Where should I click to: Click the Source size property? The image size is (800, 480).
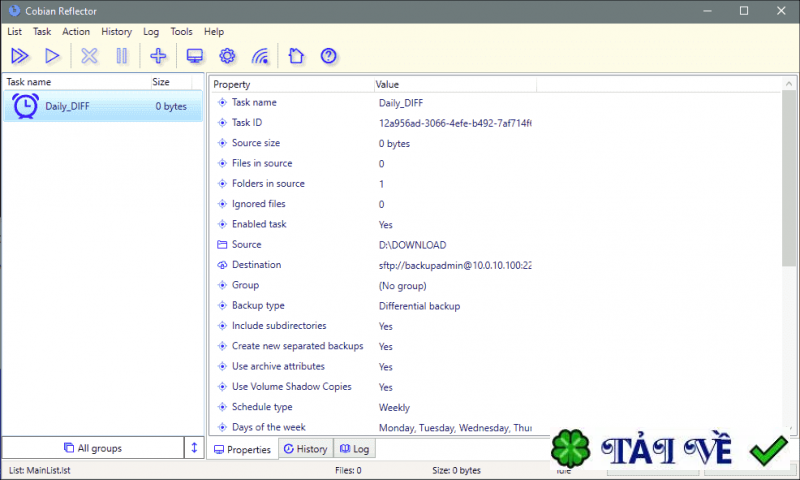click(x=256, y=143)
